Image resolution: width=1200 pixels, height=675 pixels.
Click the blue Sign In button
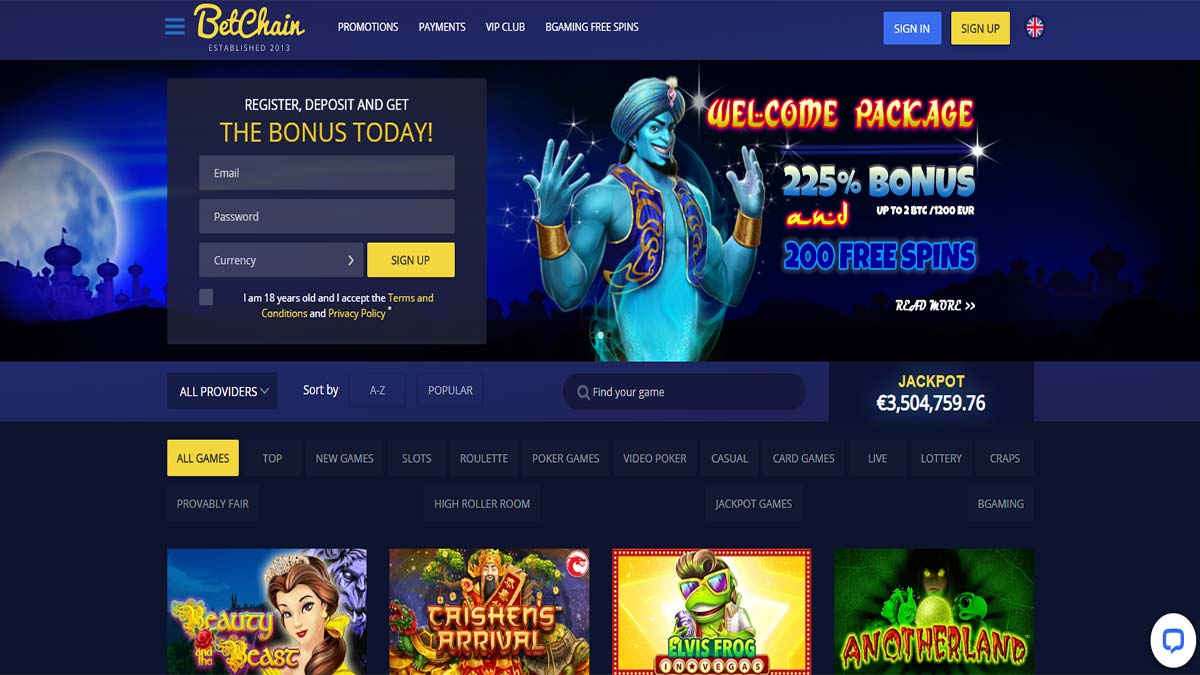(912, 28)
